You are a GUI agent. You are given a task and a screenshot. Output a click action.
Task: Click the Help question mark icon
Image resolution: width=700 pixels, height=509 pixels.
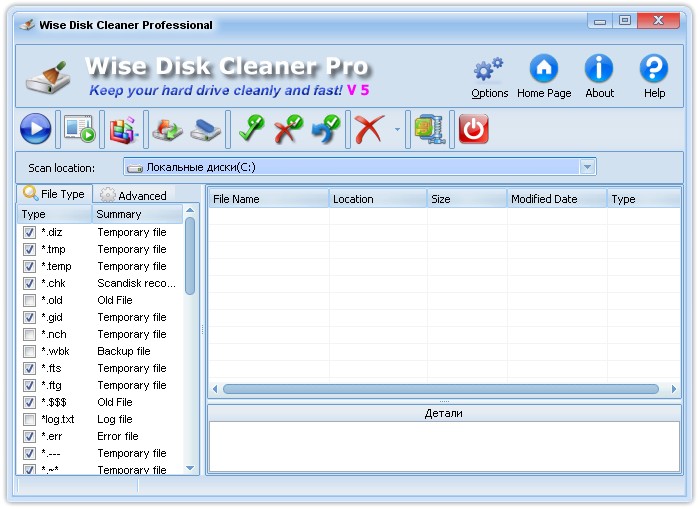point(654,76)
